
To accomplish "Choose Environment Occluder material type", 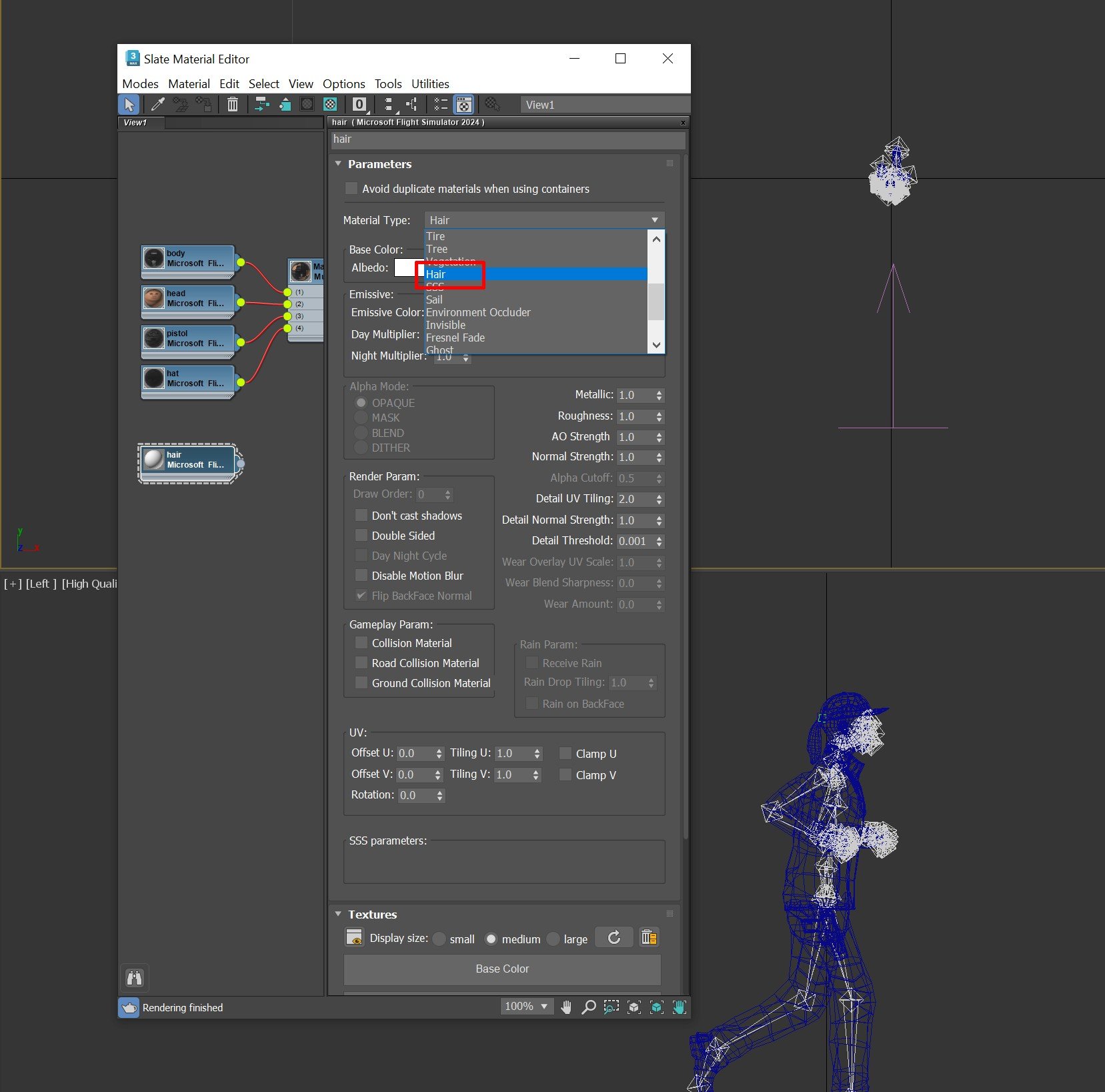I will coord(536,312).
